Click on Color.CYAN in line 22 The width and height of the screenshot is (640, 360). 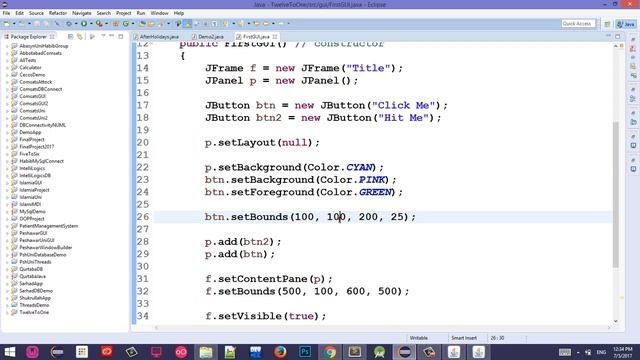click(x=339, y=167)
